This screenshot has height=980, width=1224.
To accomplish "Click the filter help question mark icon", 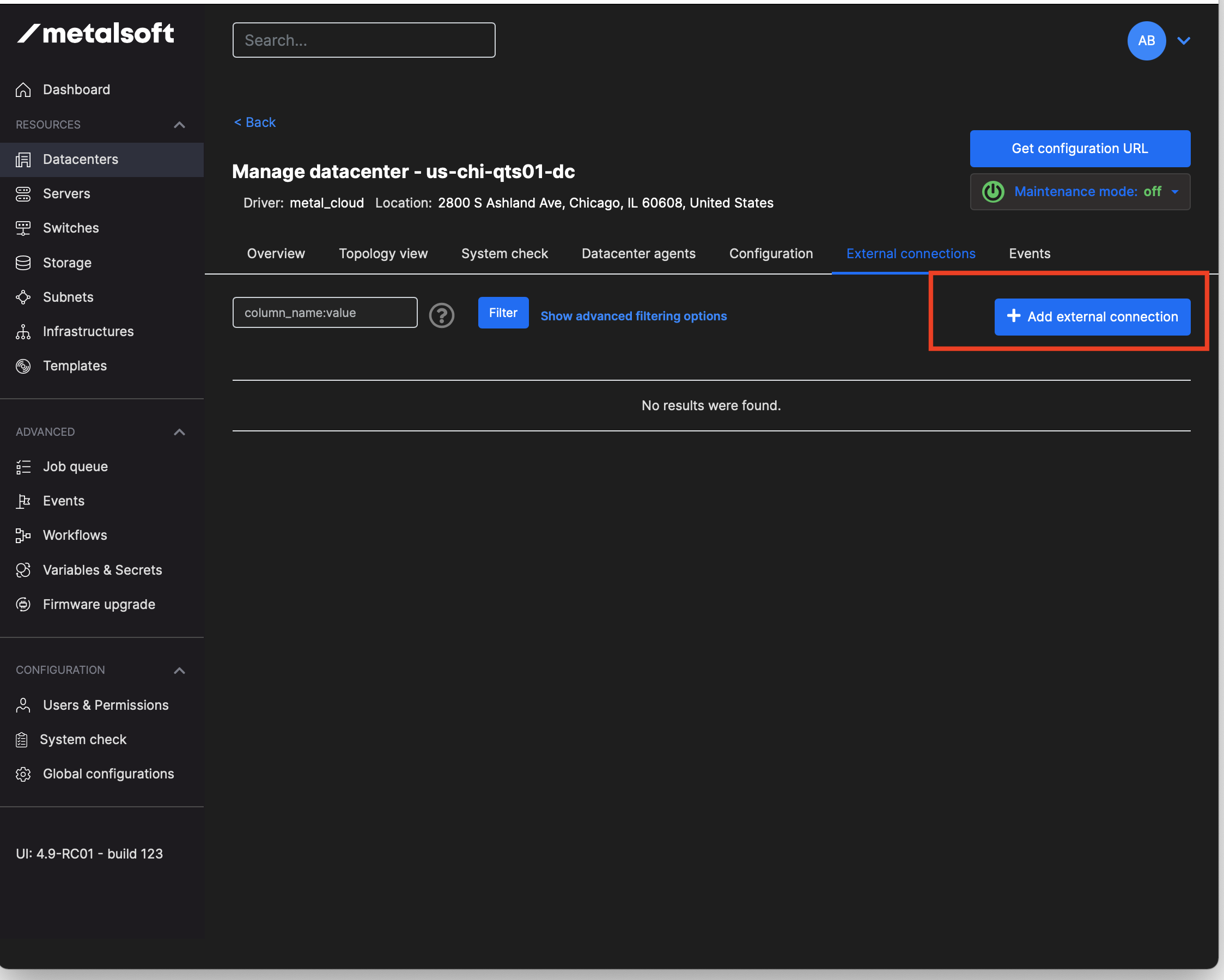I will point(442,315).
